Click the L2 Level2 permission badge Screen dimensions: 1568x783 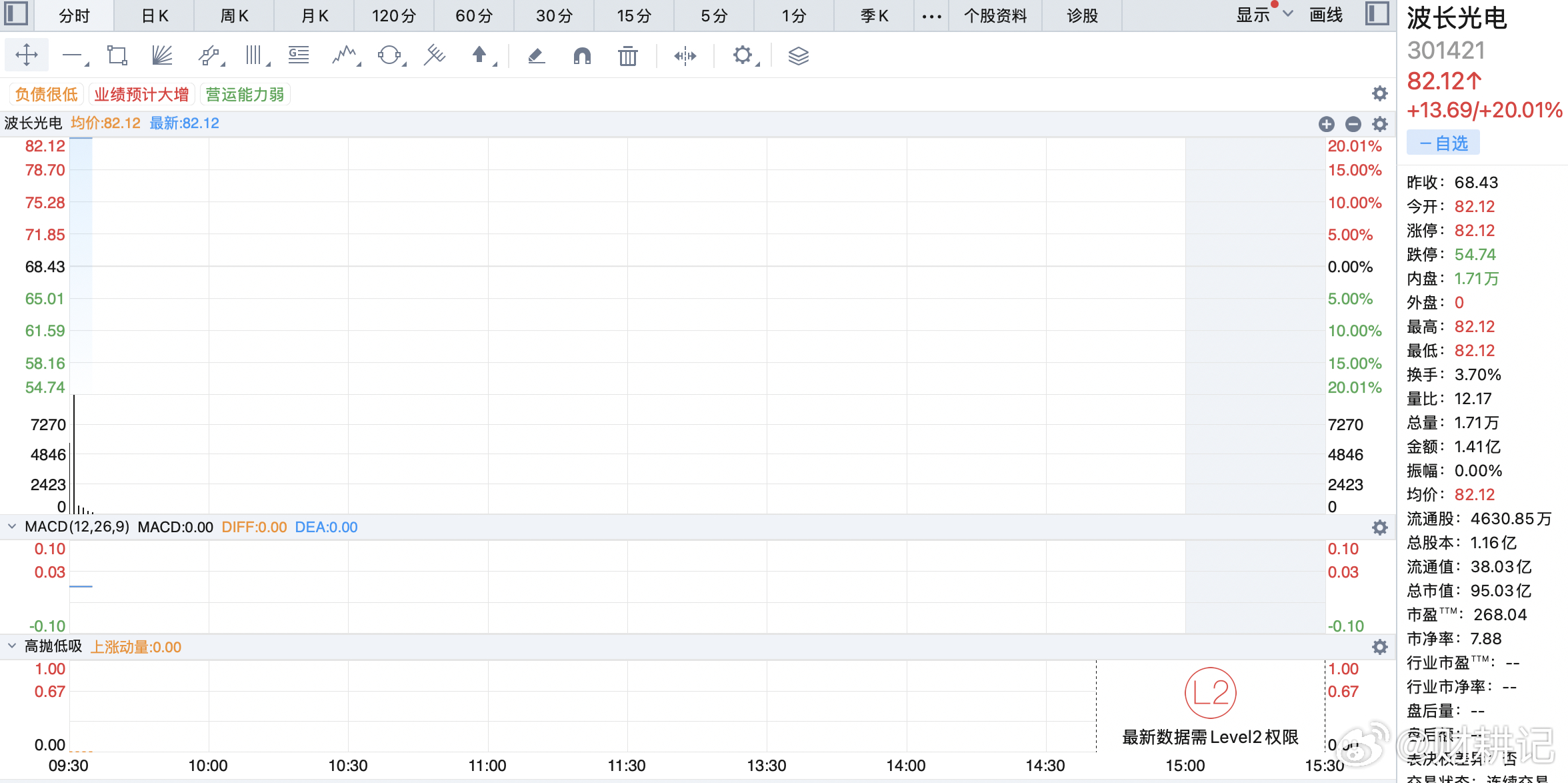coord(1211,693)
